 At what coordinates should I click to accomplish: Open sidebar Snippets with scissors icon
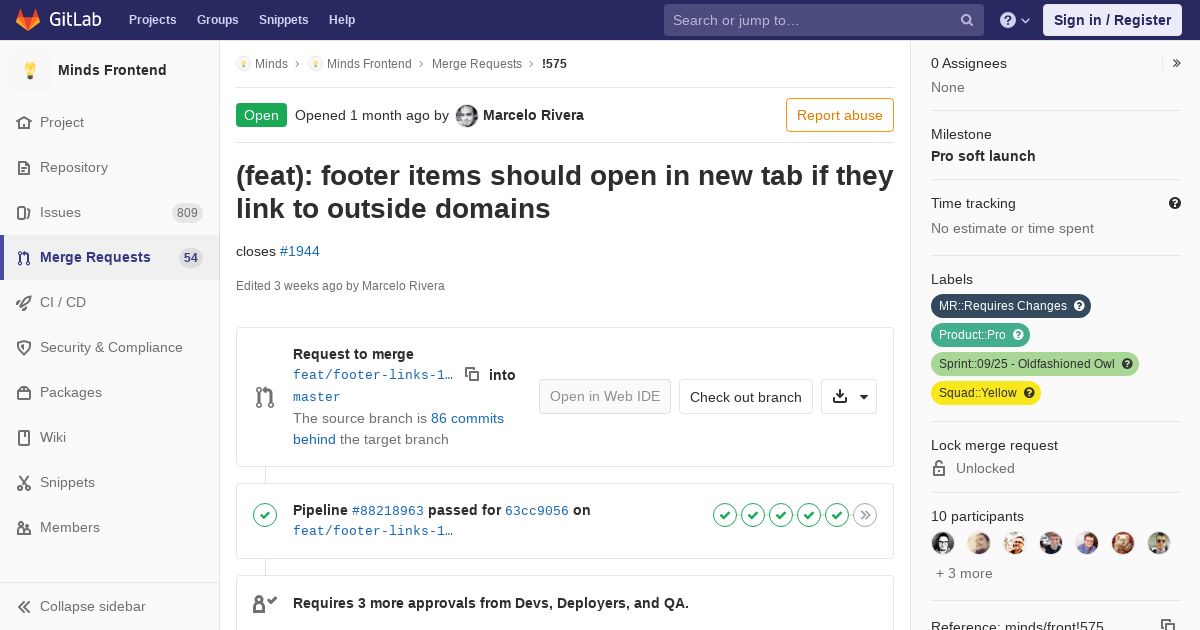pos(110,482)
